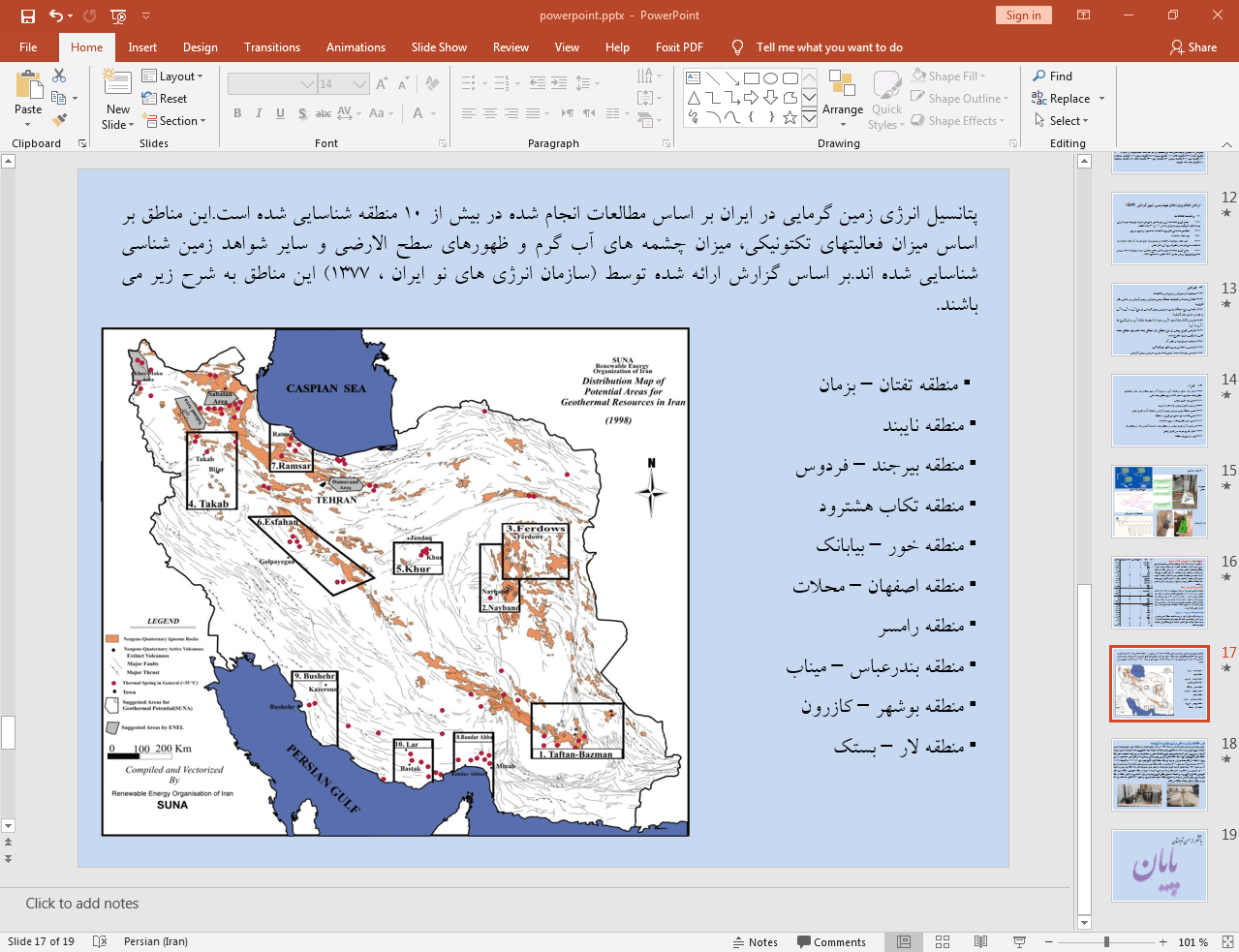
Task: Select slide 15 thumbnail
Action: (1160, 502)
